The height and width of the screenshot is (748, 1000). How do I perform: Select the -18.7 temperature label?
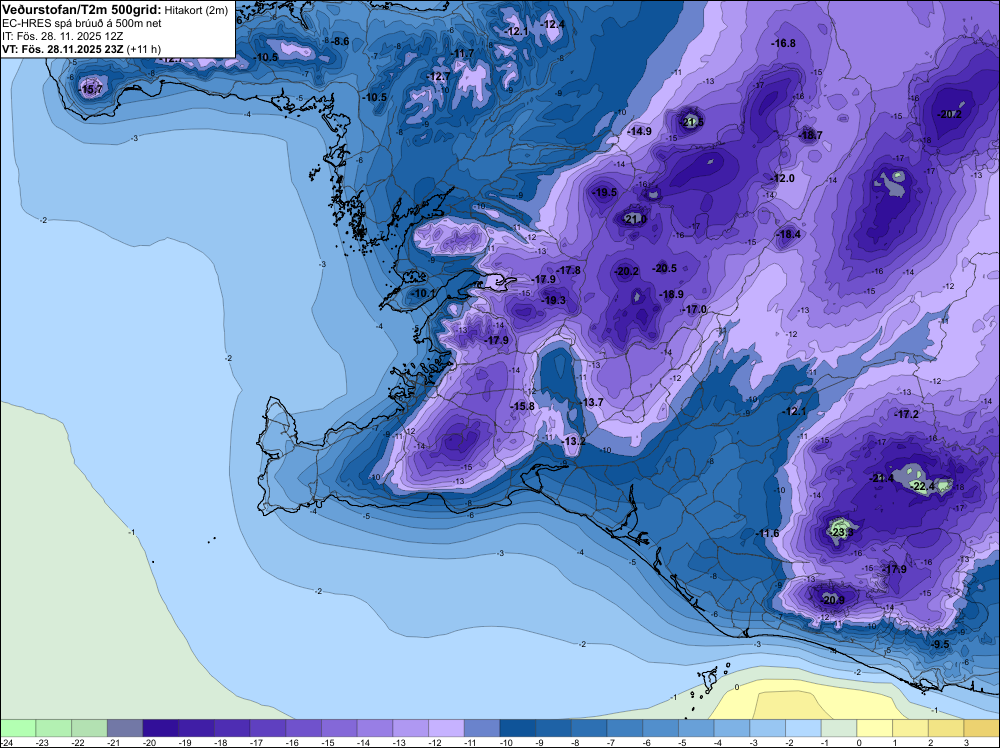pos(811,135)
